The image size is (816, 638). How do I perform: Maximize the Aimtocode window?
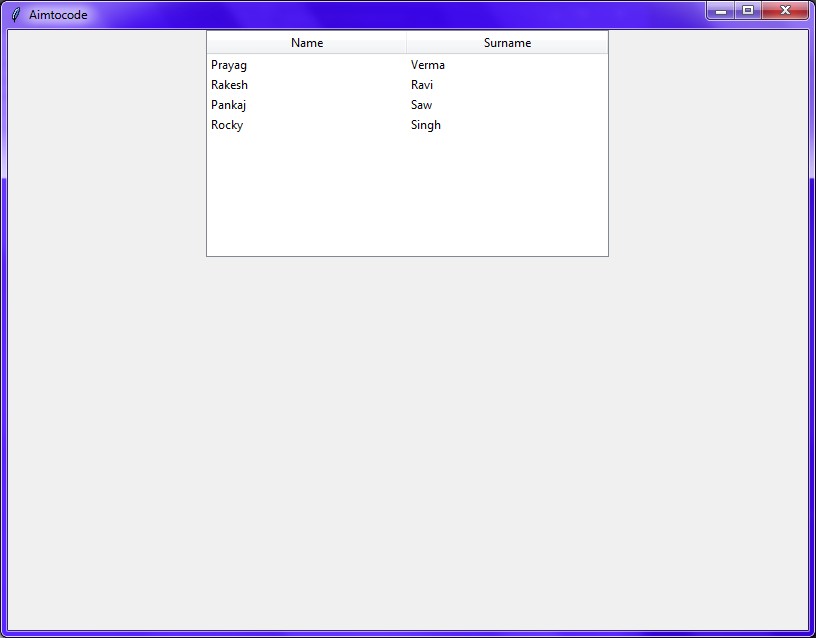pyautogui.click(x=747, y=10)
